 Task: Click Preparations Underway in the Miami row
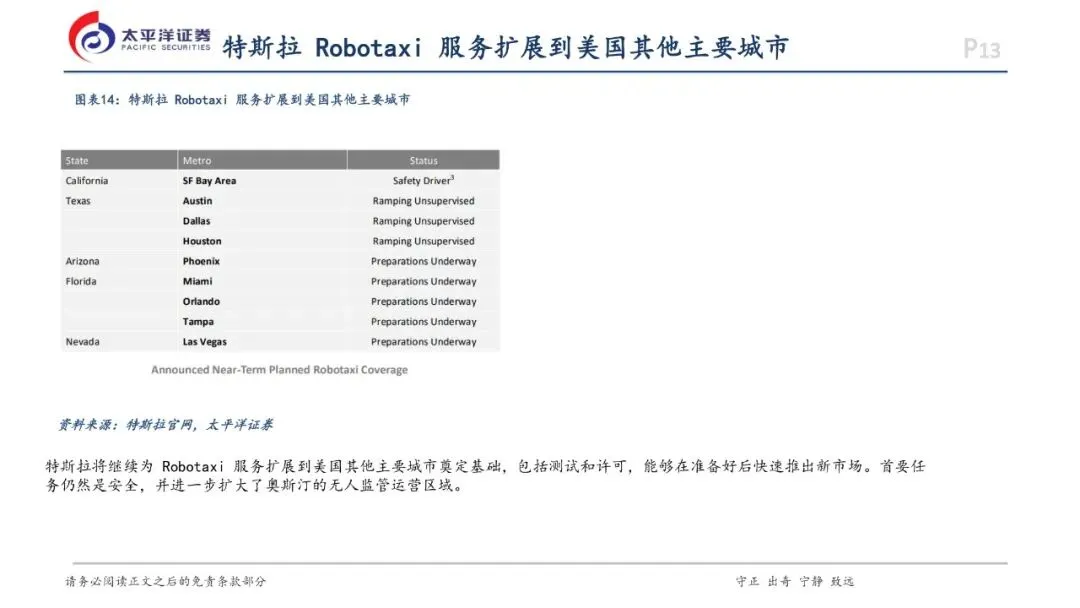click(424, 281)
